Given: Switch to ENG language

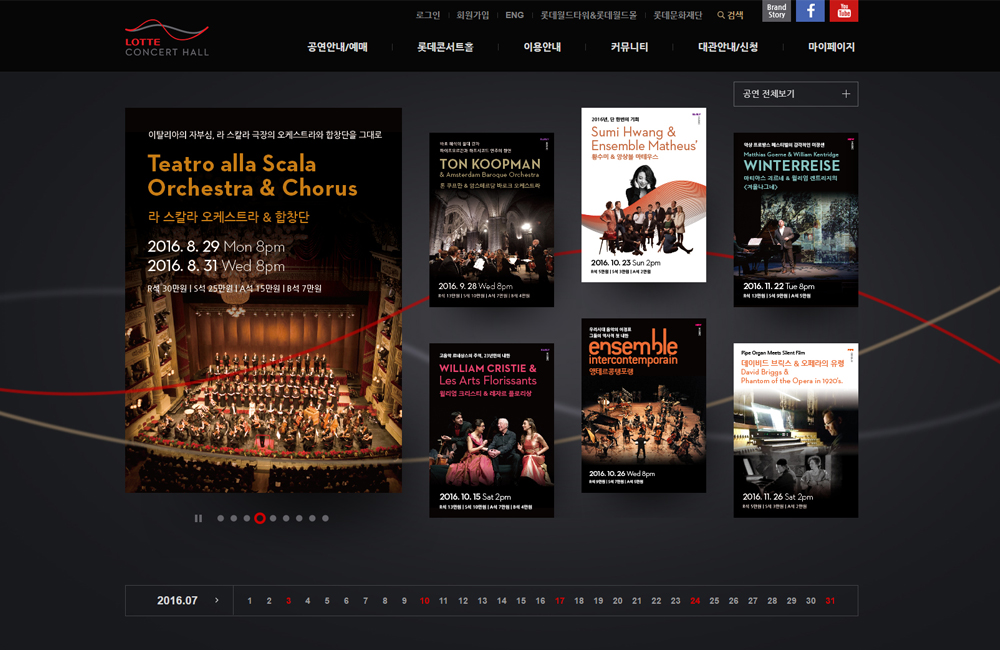Looking at the screenshot, I should [x=515, y=15].
